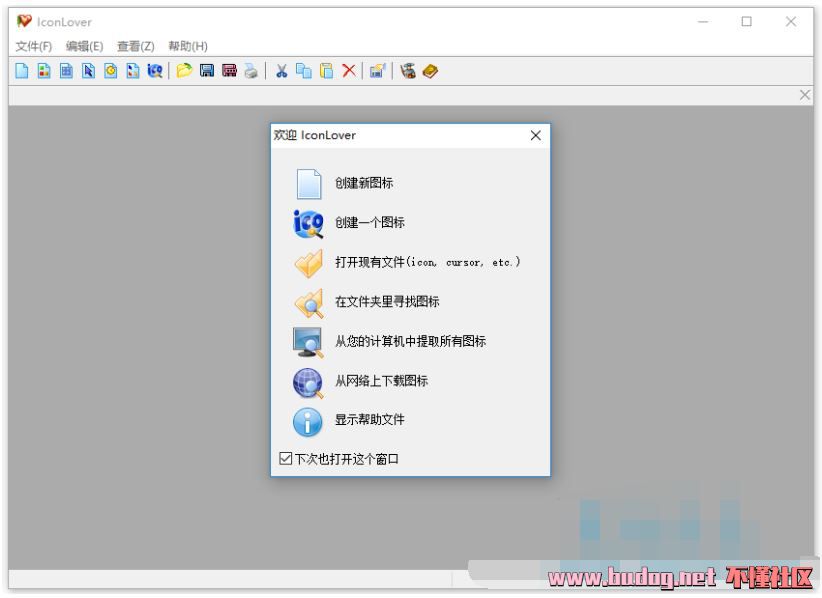This screenshot has height=598, width=822.
Task: Close the panel bar below the toolbar
Action: (805, 95)
